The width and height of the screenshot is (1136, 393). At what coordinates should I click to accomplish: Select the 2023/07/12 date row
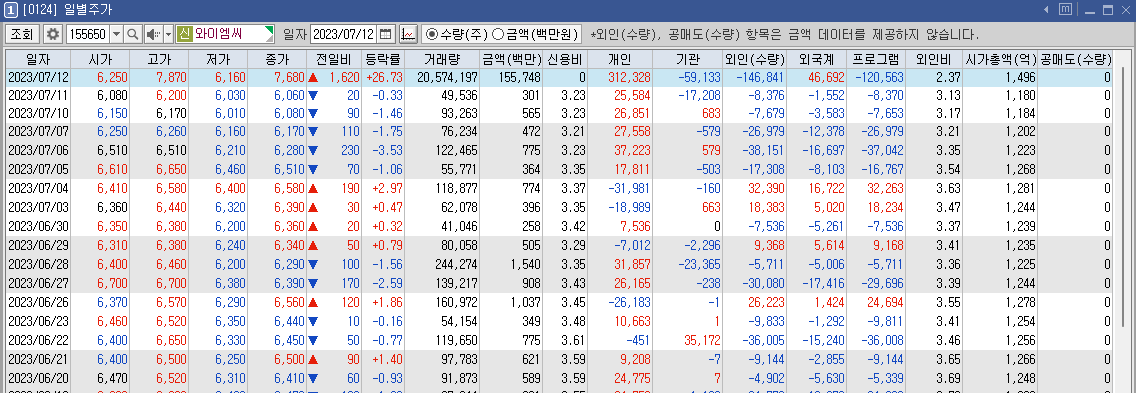click(559, 77)
